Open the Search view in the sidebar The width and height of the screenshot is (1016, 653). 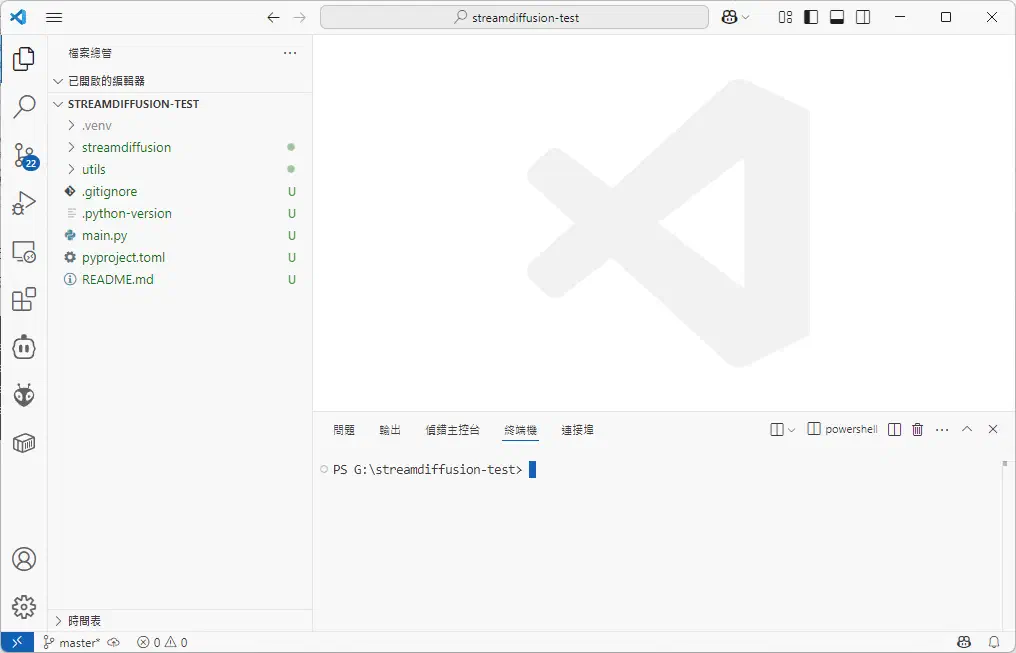(x=24, y=107)
